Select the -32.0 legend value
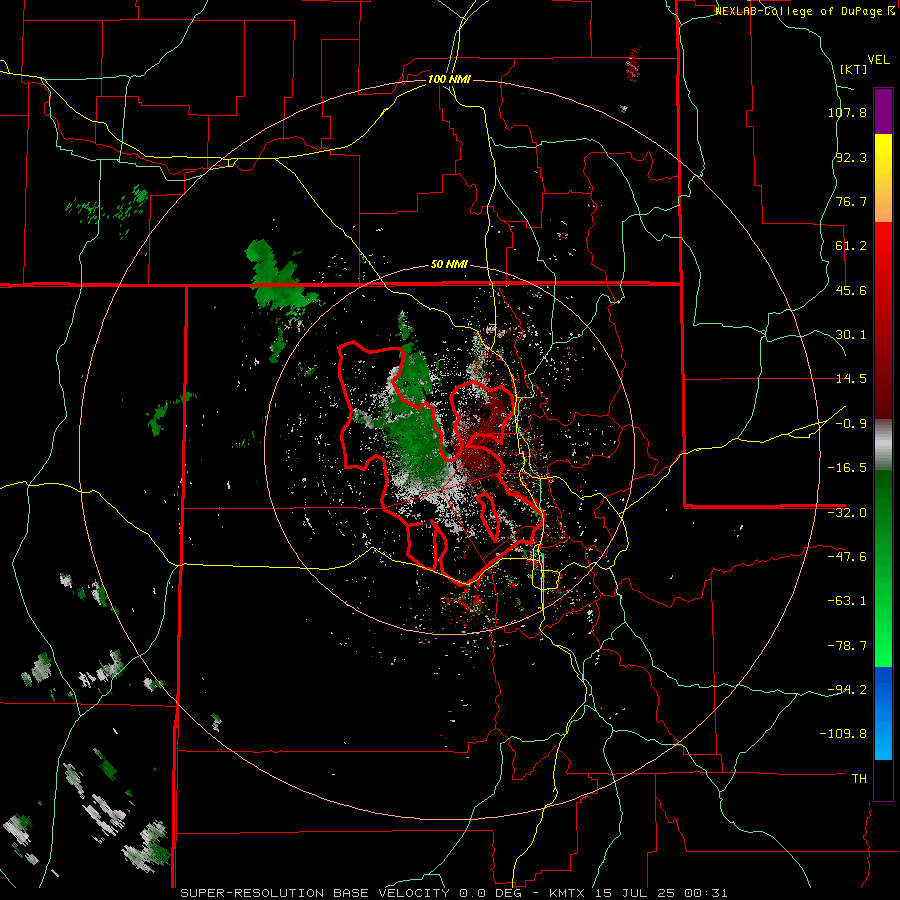The width and height of the screenshot is (900, 900). [847, 513]
